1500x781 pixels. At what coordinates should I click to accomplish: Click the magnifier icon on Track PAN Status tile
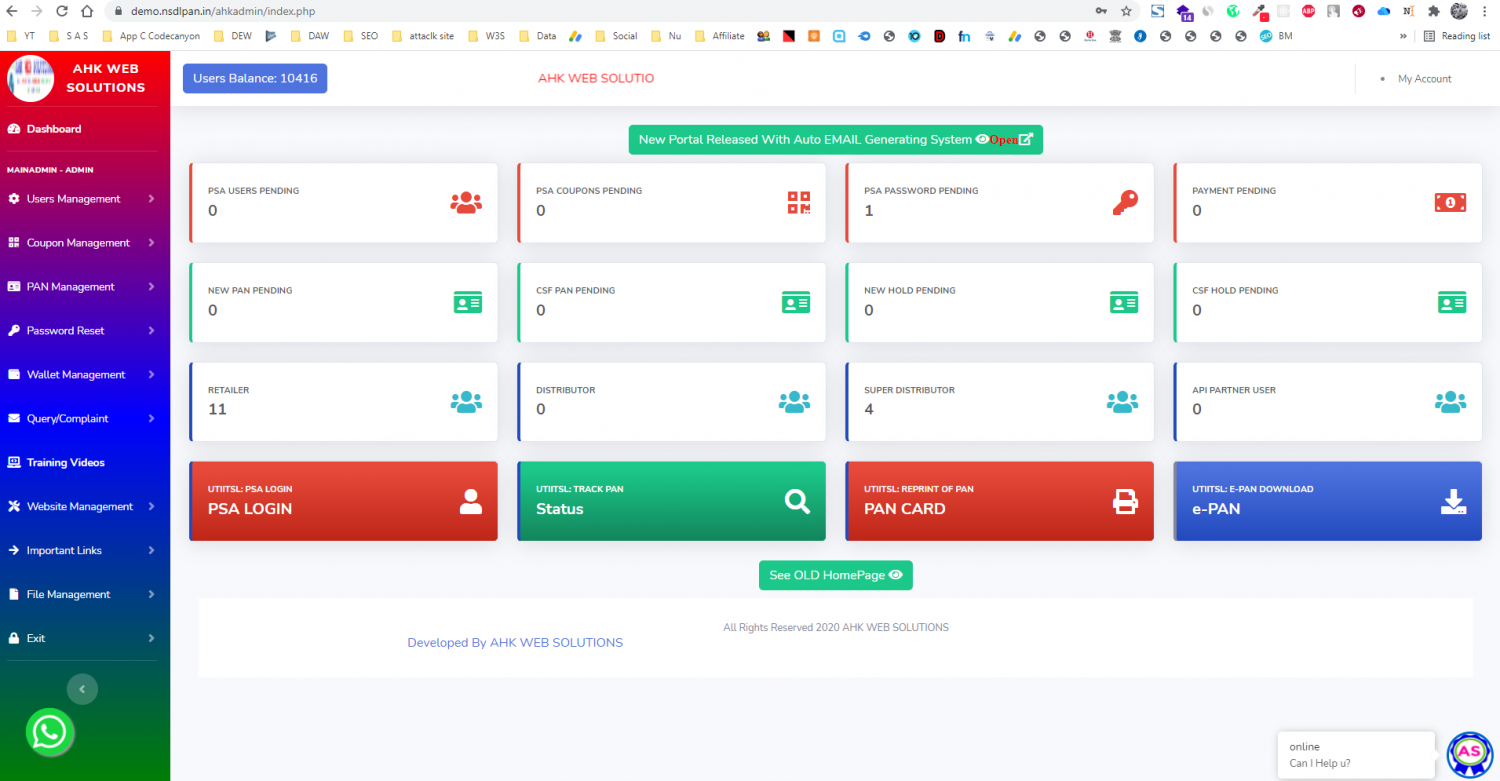797,502
